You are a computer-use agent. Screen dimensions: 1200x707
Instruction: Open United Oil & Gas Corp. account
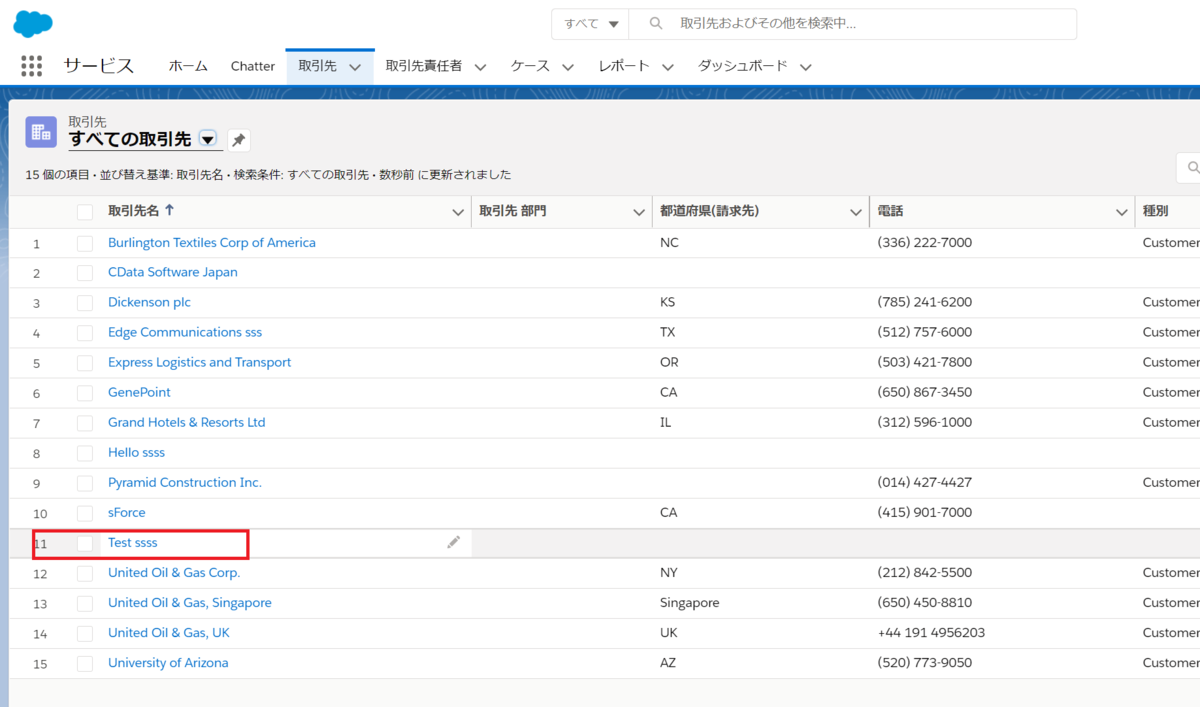pyautogui.click(x=174, y=573)
